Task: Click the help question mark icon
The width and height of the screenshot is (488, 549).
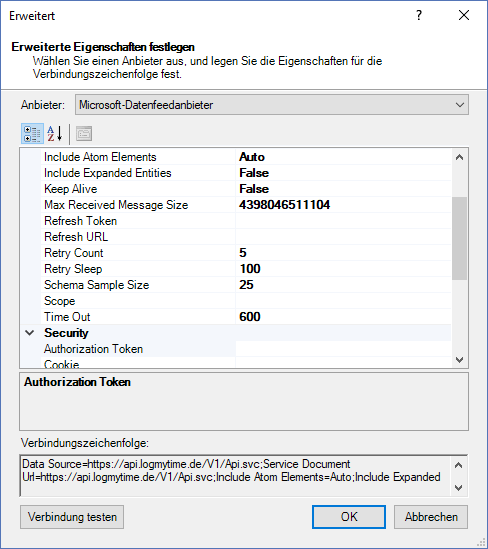Action: pos(419,15)
